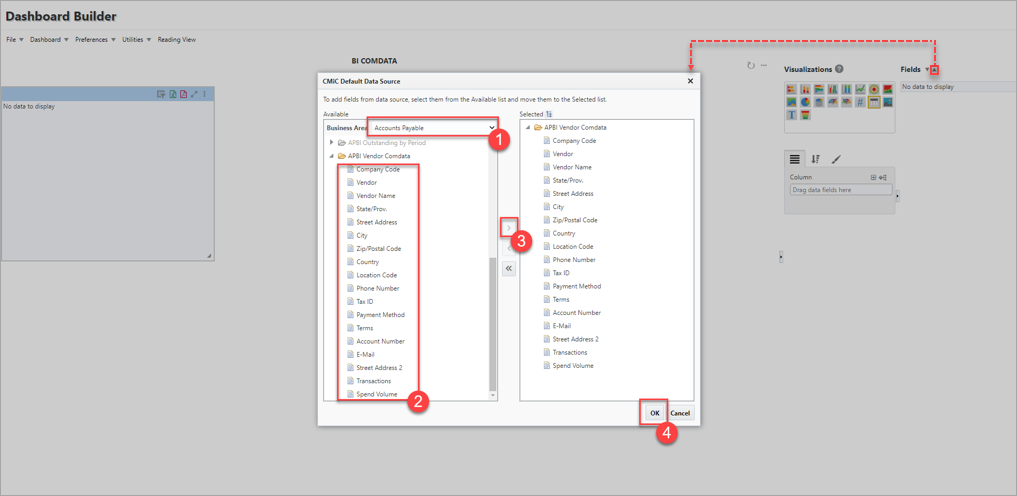Click the move-right single arrow button
This screenshot has width=1017, height=496.
click(x=509, y=228)
